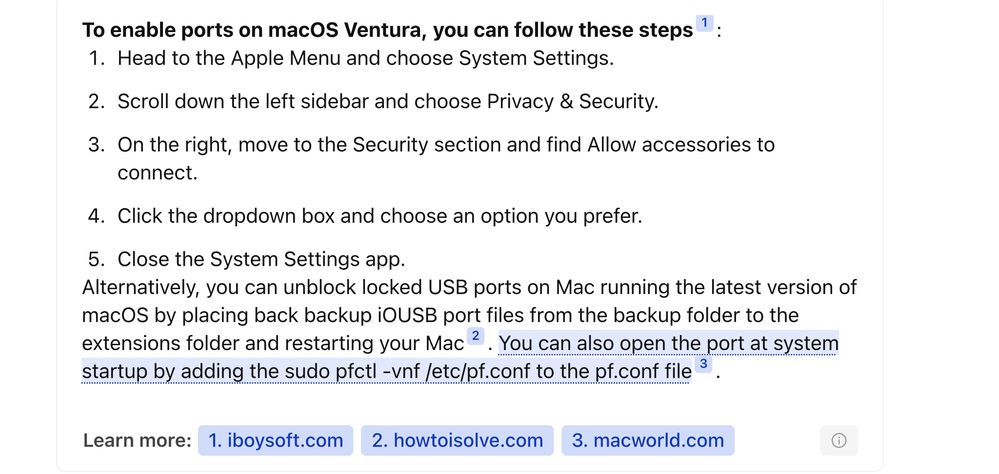Image resolution: width=999 pixels, height=474 pixels.
Task: Visit the howtoisolve.com source link
Action: [457, 441]
